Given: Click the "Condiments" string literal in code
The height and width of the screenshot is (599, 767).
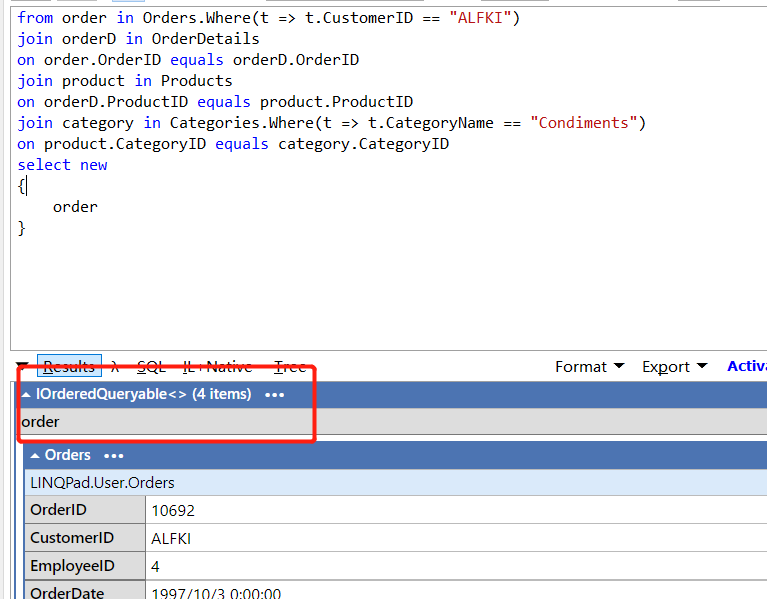Looking at the screenshot, I should coord(584,123).
